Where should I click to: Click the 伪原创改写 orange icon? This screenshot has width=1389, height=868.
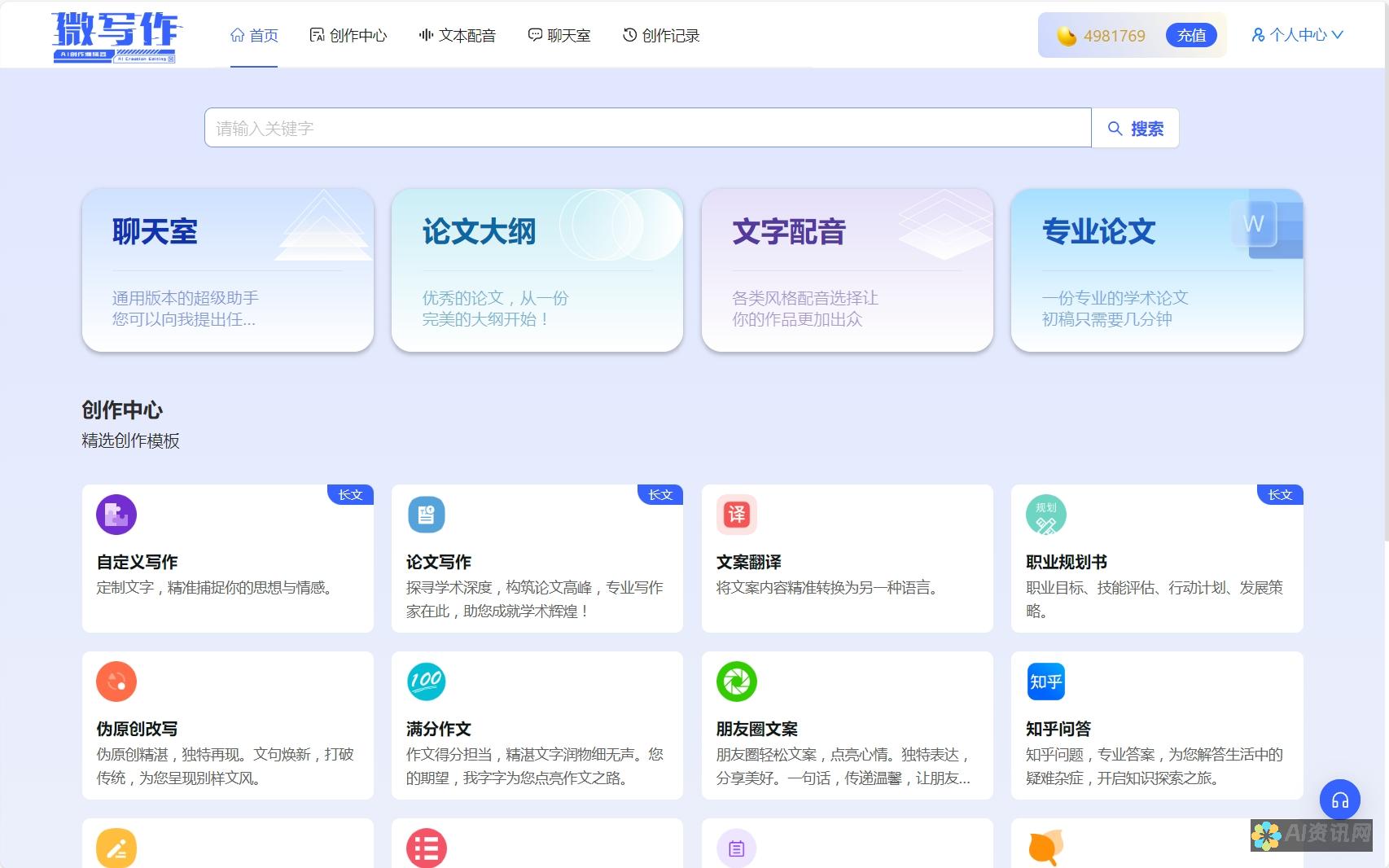tap(116, 682)
